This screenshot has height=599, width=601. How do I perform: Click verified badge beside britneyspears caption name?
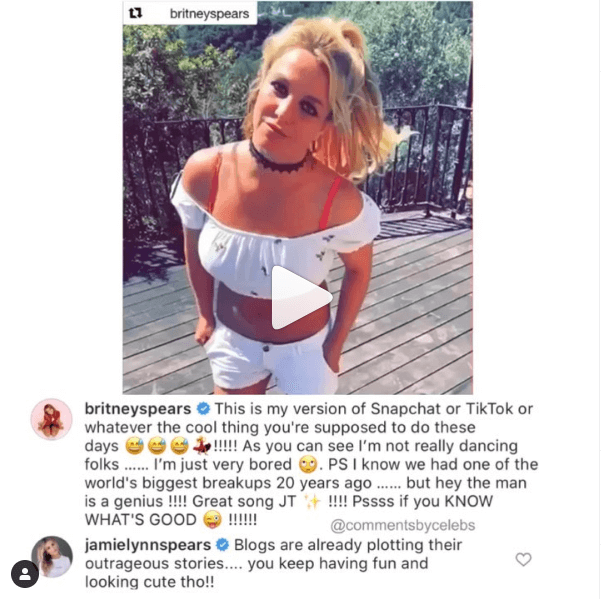click(203, 409)
